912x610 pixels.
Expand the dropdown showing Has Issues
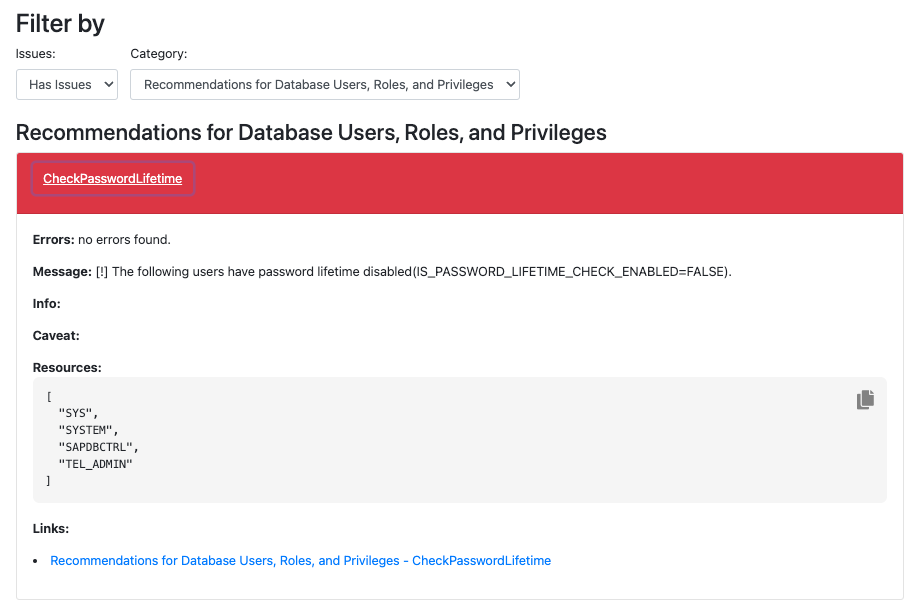click(67, 85)
